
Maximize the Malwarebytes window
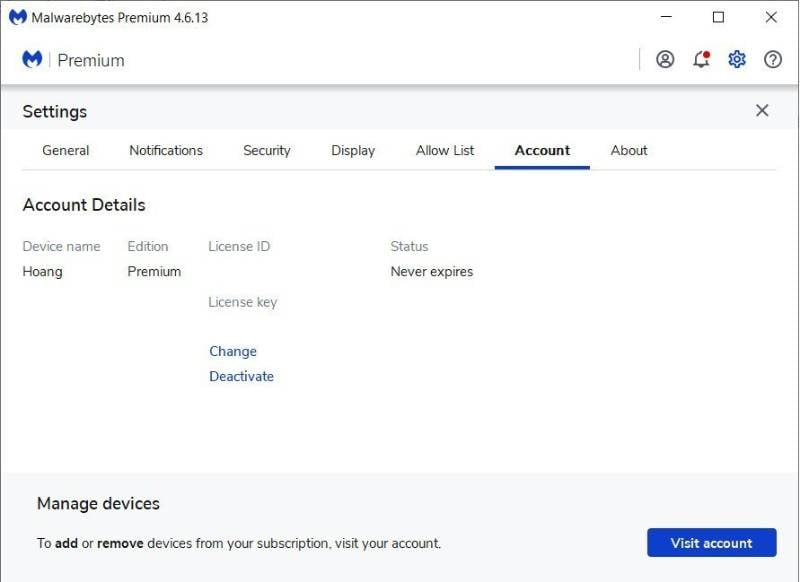(718, 17)
